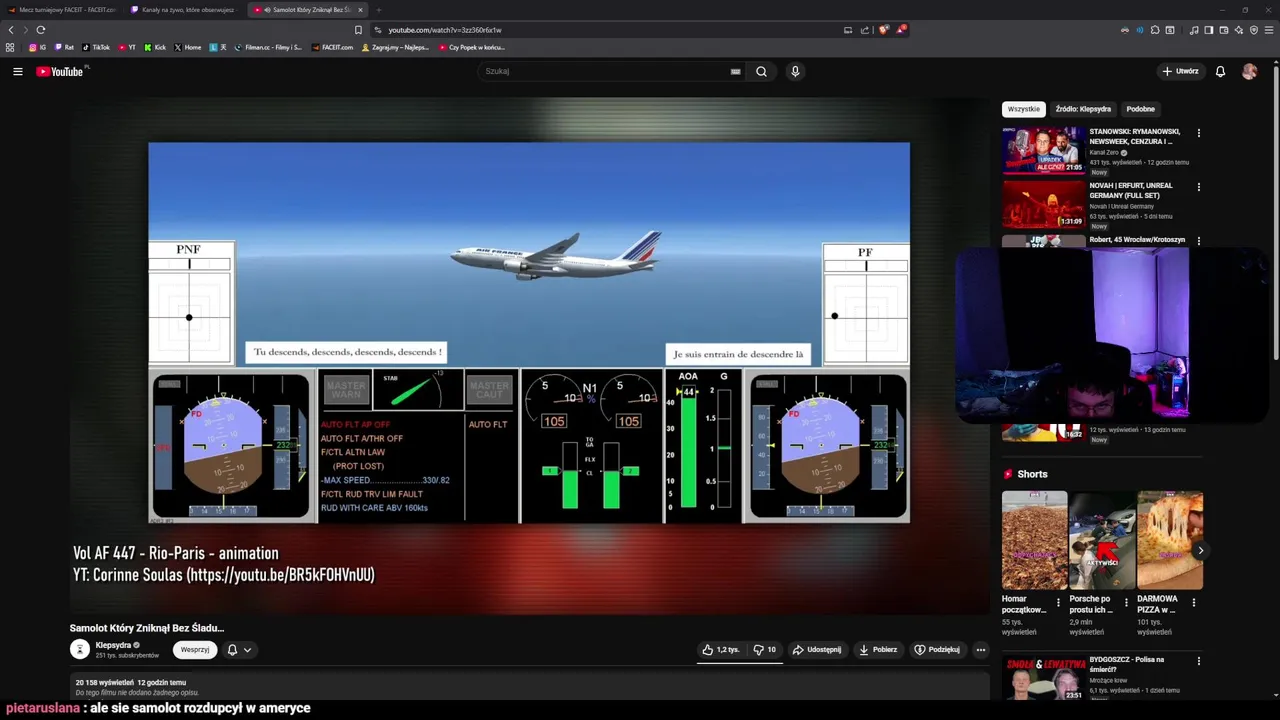
Task: Dislike the video with thumbs-down
Action: (x=765, y=649)
